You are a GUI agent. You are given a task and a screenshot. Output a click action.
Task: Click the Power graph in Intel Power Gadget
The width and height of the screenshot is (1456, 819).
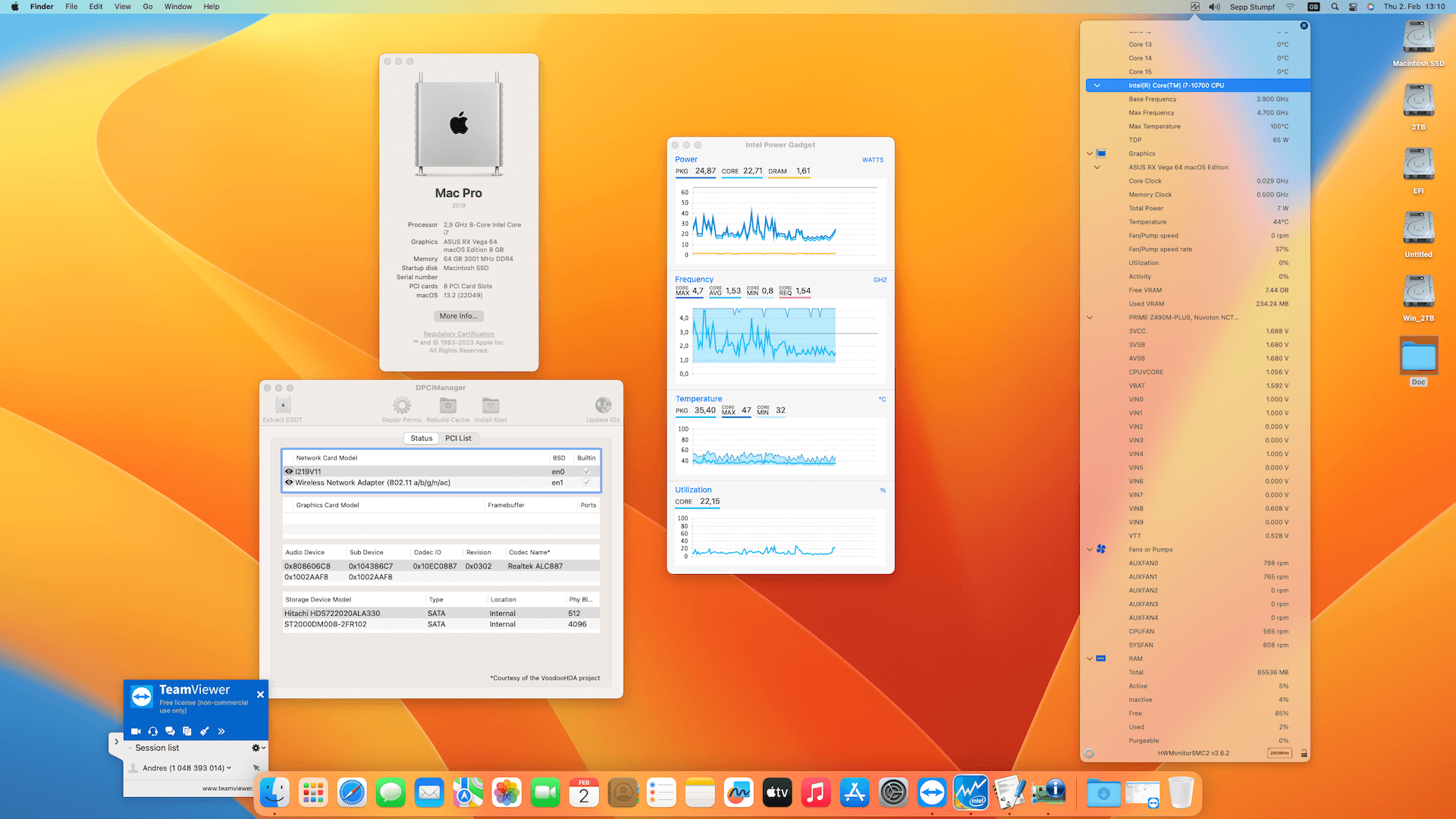[x=780, y=222]
